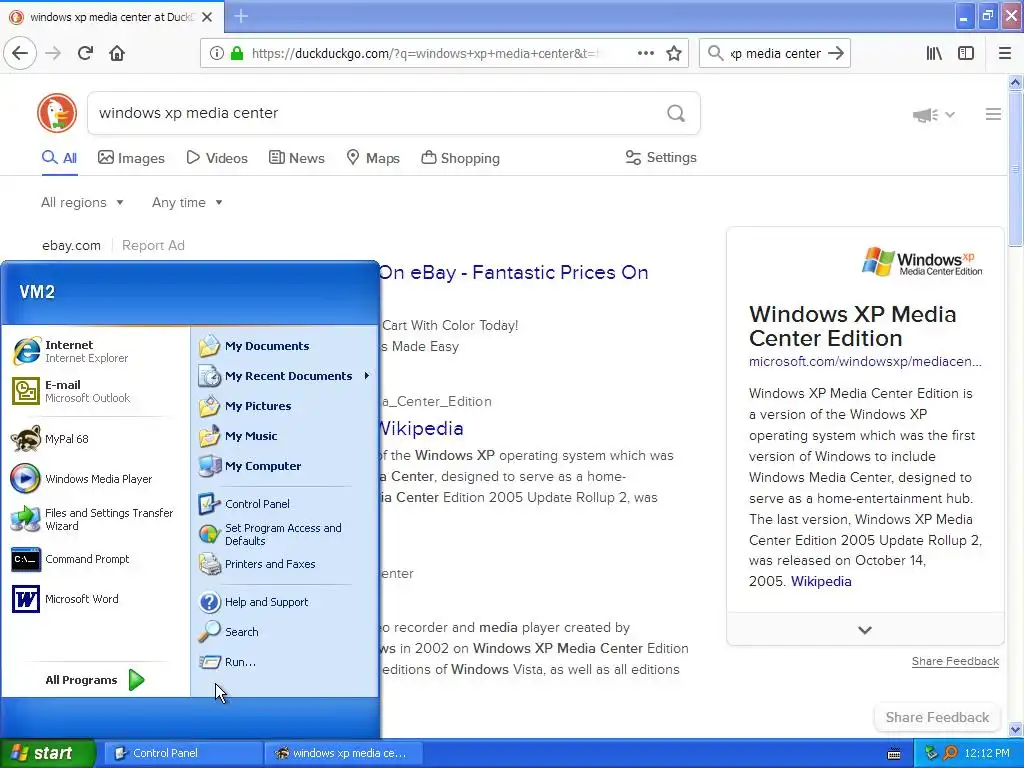Open Files and Settings Transfer Wizard
The width and height of the screenshot is (1024, 768).
(x=95, y=519)
